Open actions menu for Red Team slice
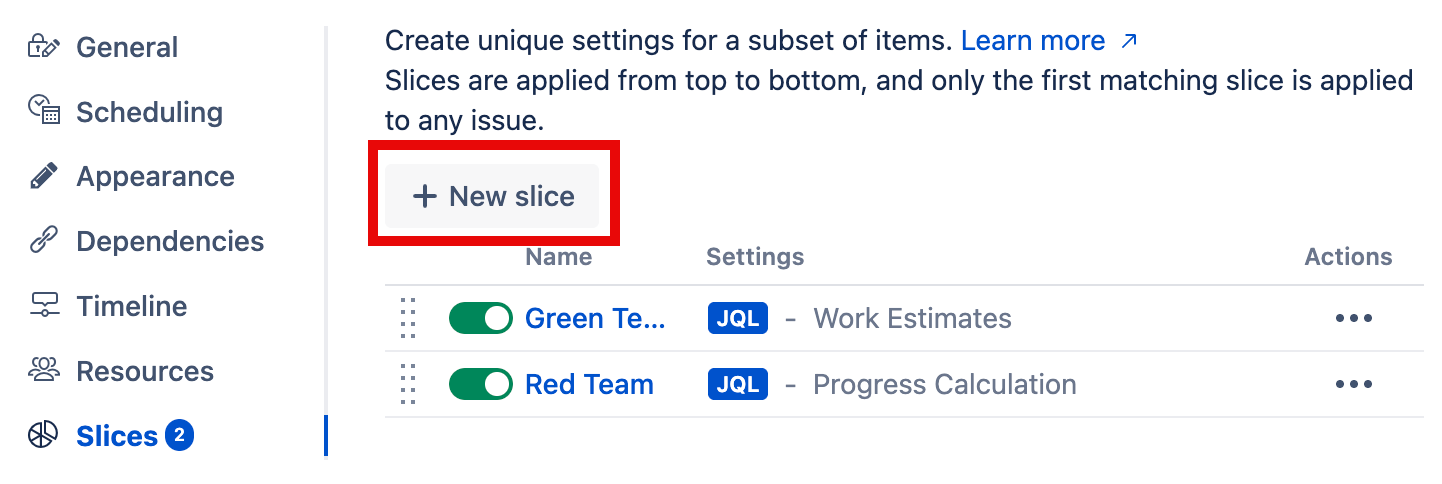 click(1353, 384)
